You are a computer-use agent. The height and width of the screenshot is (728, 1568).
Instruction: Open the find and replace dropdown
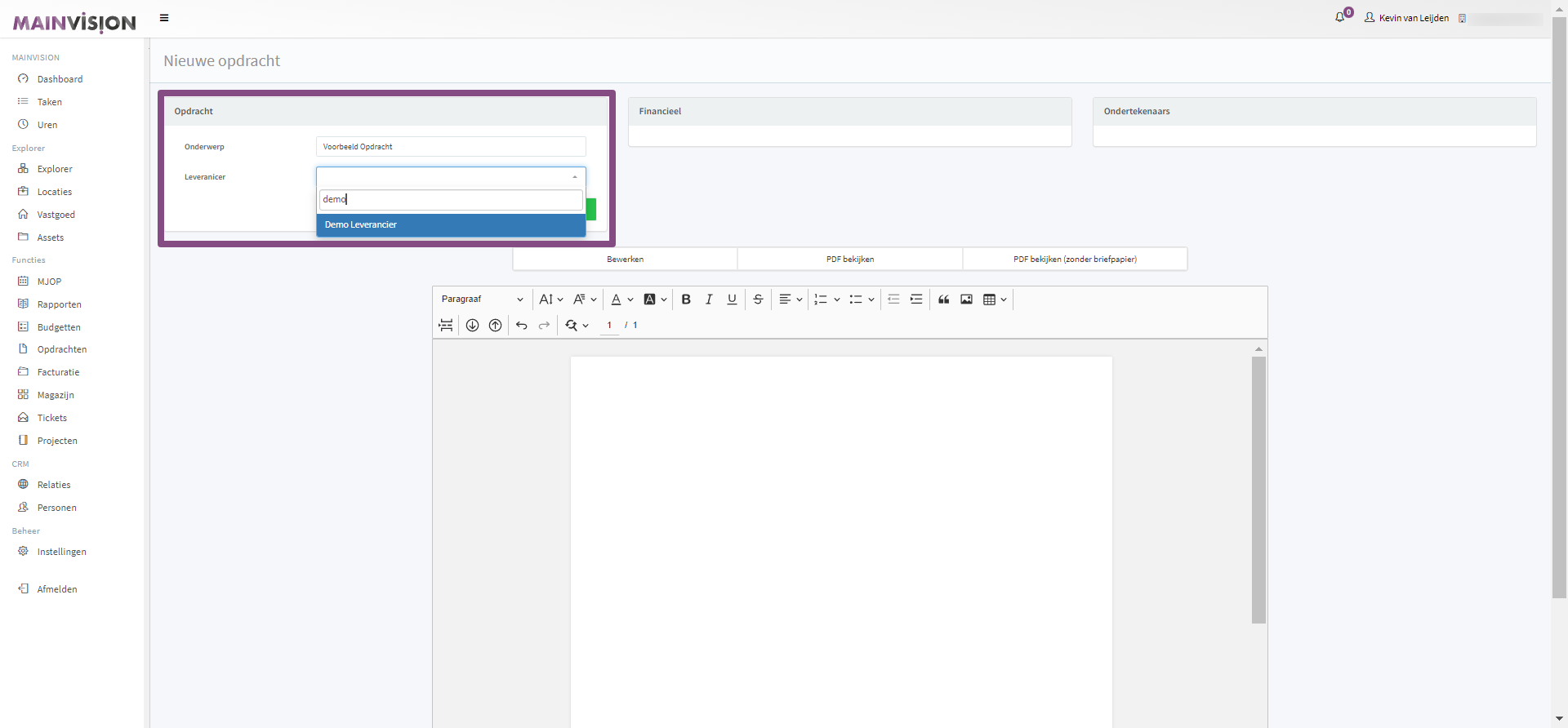577,326
